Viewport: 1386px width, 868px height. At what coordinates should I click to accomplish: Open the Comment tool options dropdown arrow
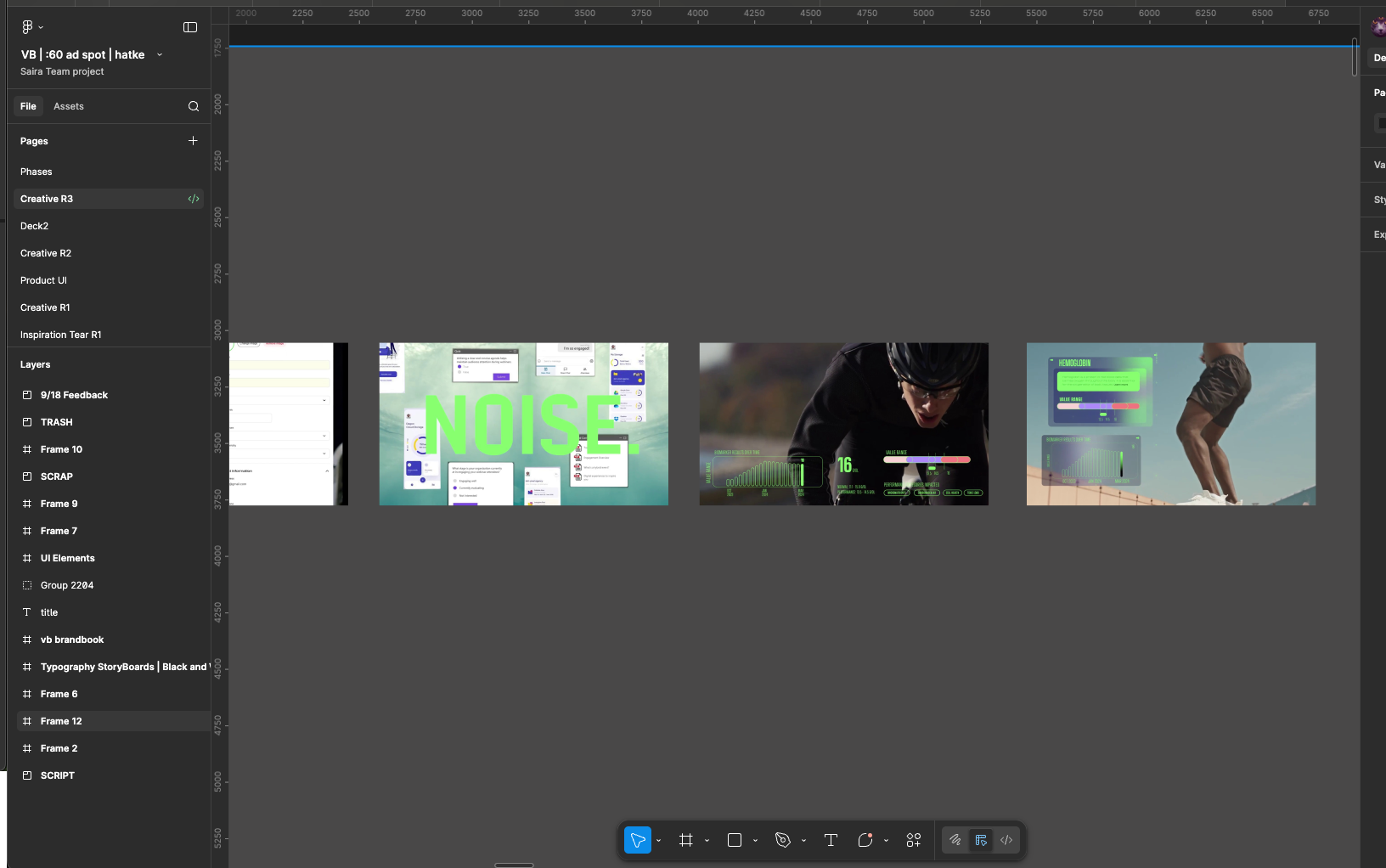[x=886, y=841]
